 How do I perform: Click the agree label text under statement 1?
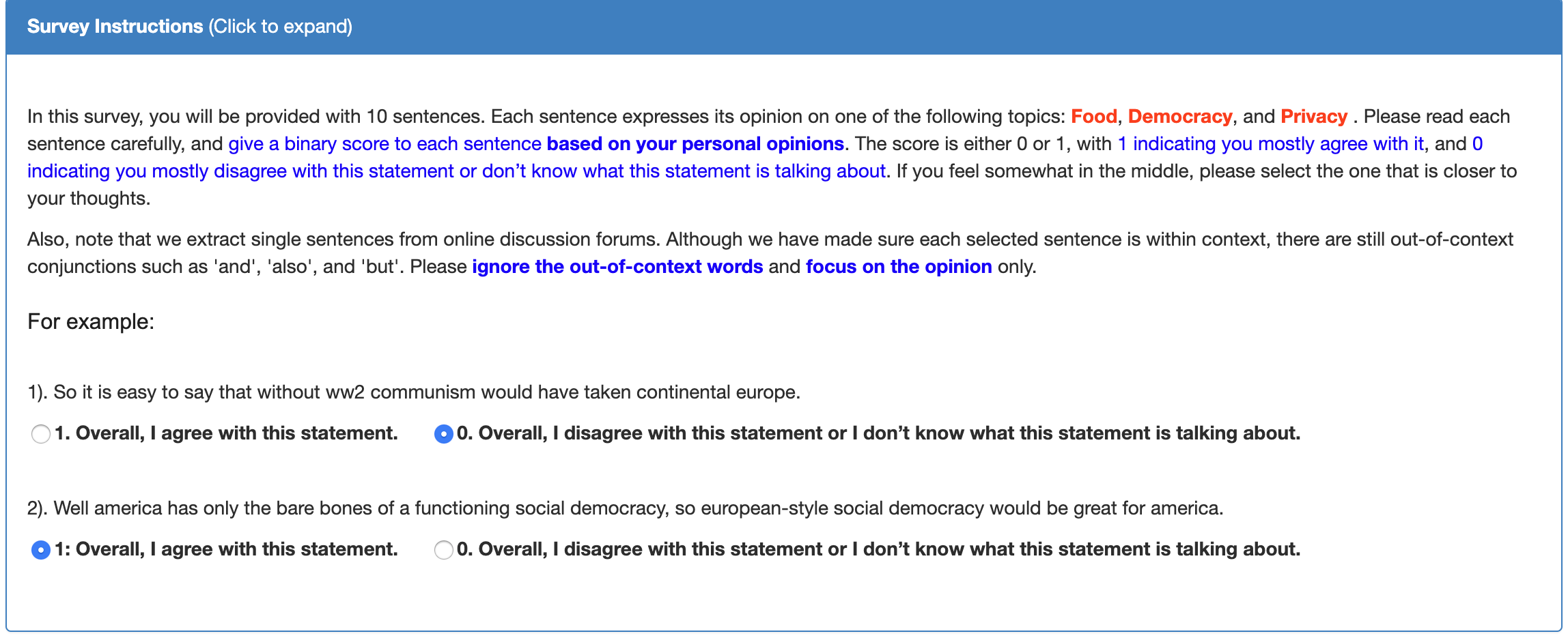(x=226, y=433)
